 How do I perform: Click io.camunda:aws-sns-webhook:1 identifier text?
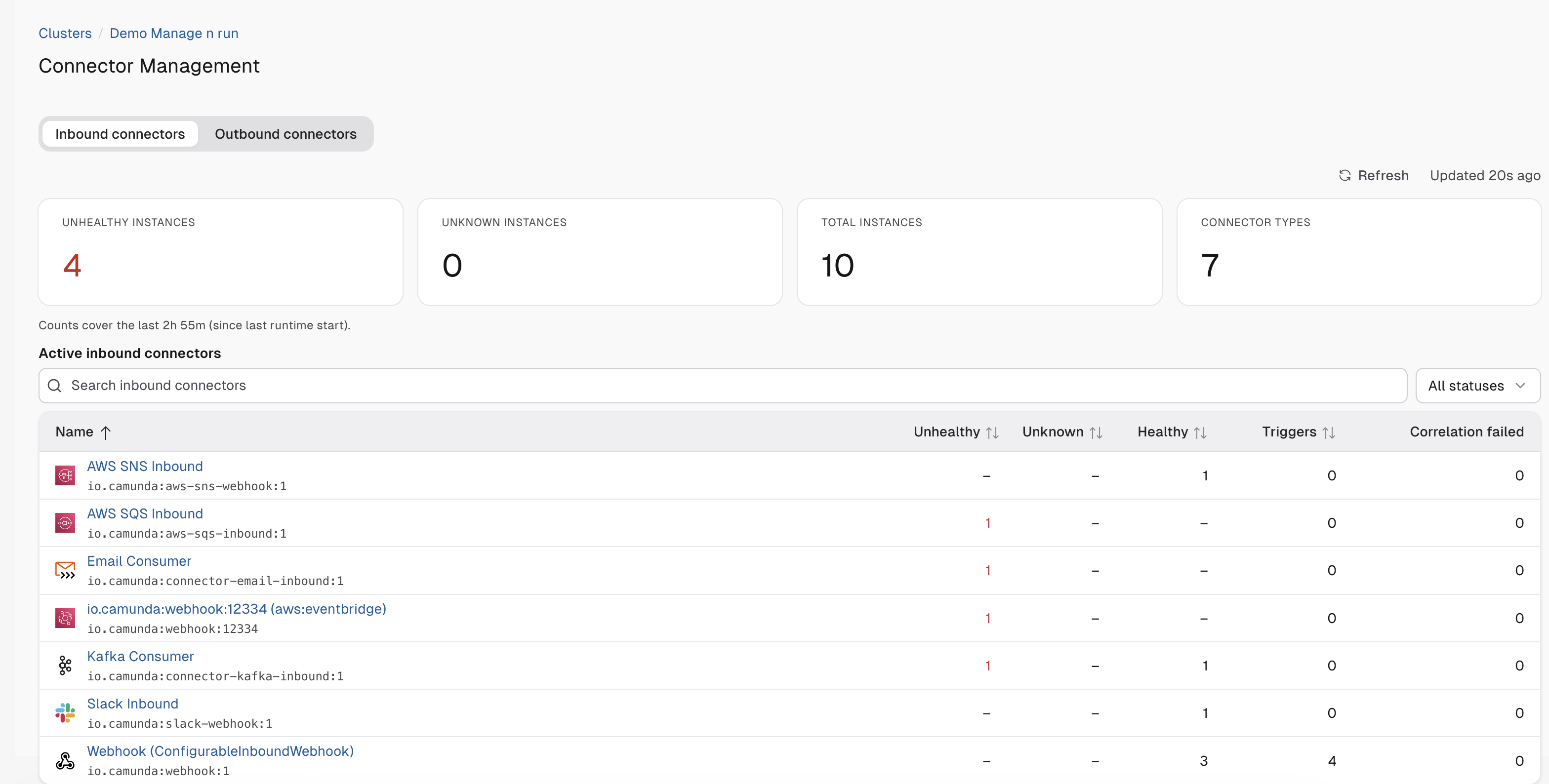(x=187, y=486)
